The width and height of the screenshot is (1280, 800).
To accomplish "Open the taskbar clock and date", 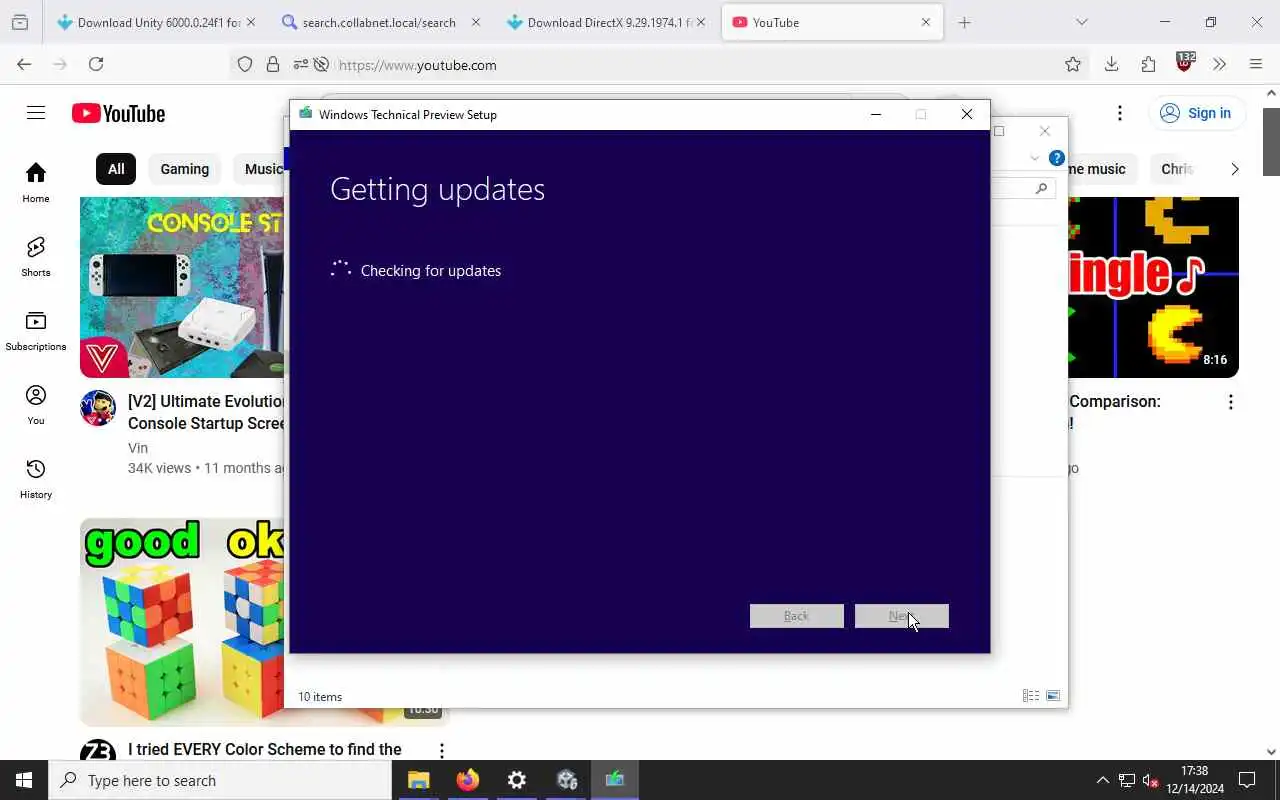I will 1195,780.
